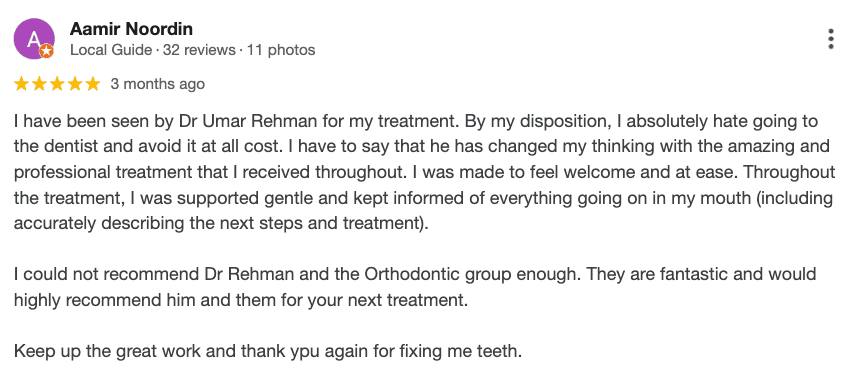Click the '32 reviews' count
This screenshot has width=862, height=378.
[199, 50]
